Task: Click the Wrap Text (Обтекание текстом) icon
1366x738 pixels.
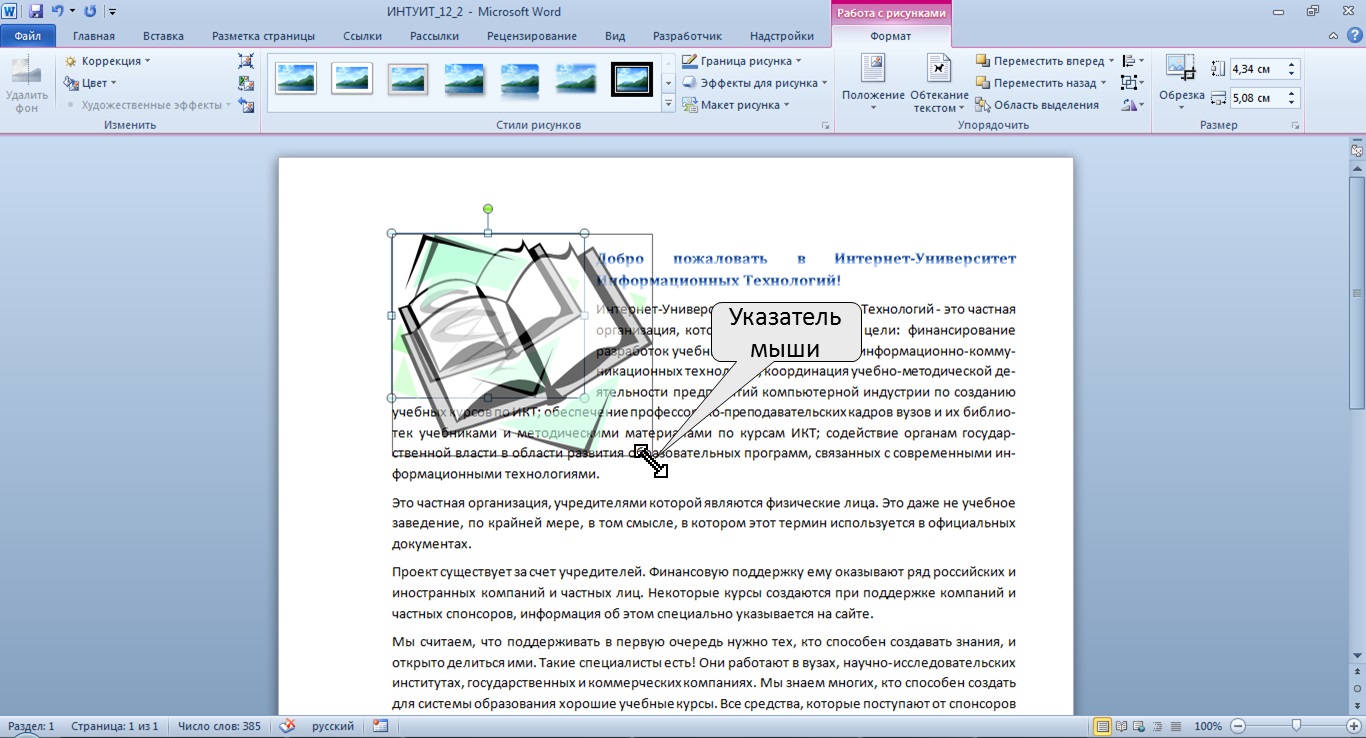Action: pos(940,82)
